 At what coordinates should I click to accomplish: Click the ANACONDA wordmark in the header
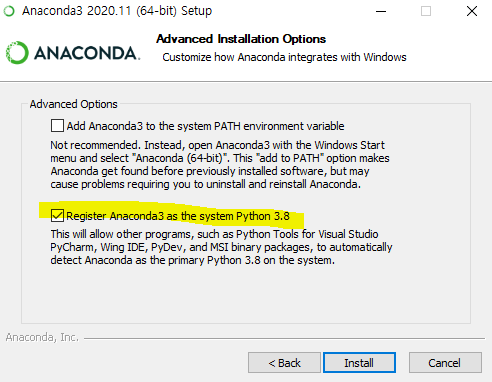coord(87,53)
